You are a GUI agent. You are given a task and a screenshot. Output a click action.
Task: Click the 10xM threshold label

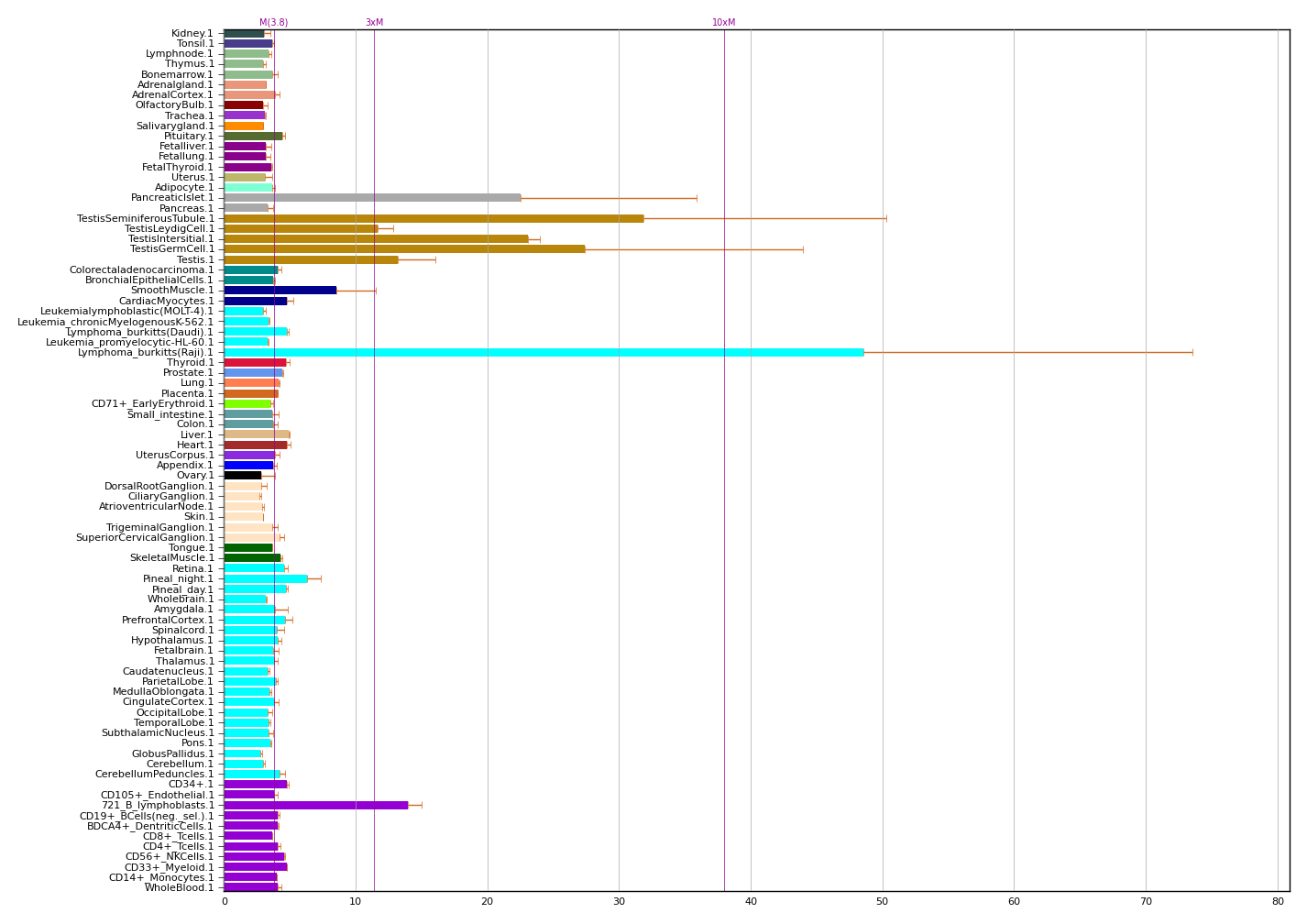723,23
